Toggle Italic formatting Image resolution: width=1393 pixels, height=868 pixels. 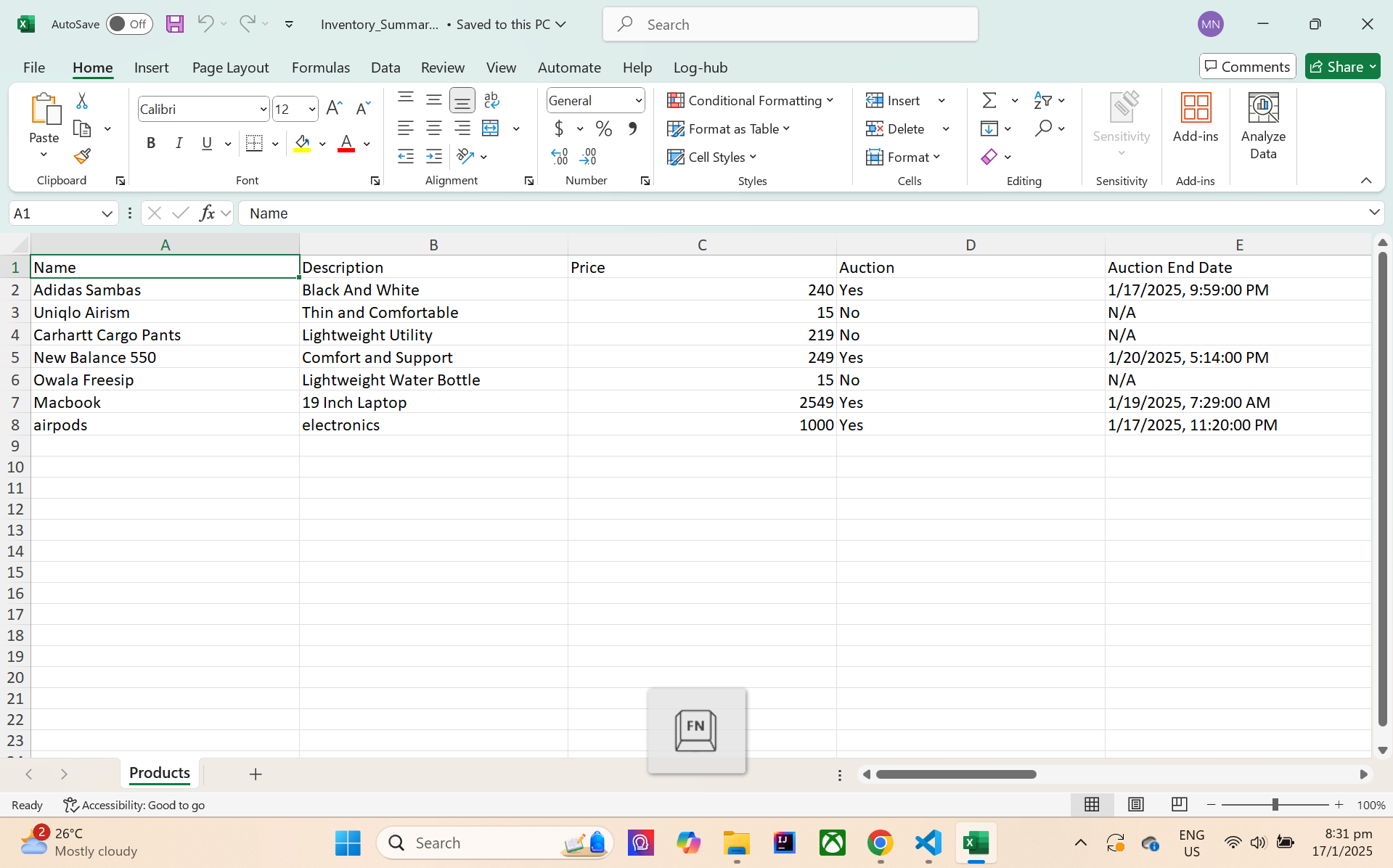[x=179, y=143]
